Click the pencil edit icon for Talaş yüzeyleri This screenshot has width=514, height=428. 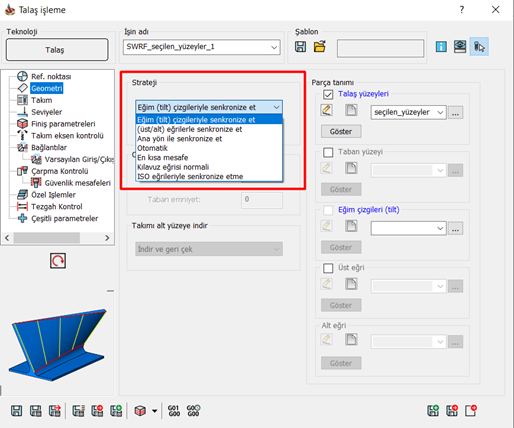point(327,110)
